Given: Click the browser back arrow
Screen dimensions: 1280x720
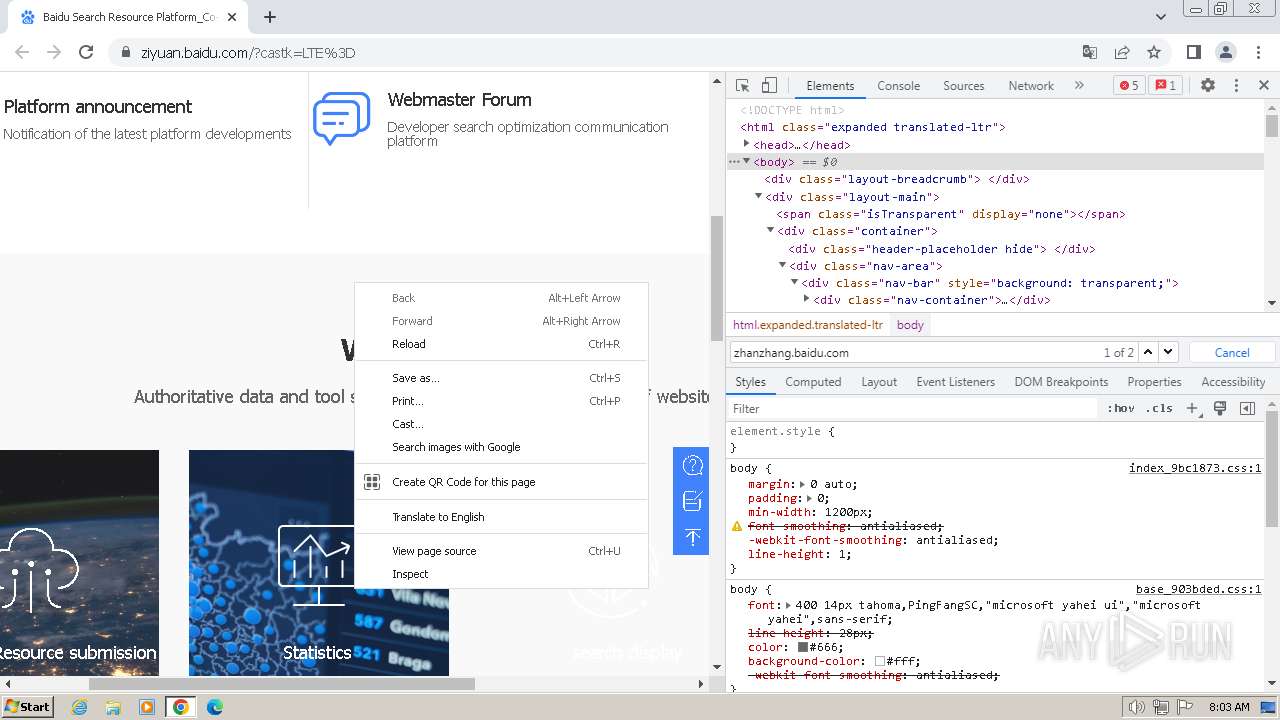Looking at the screenshot, I should [x=22, y=52].
